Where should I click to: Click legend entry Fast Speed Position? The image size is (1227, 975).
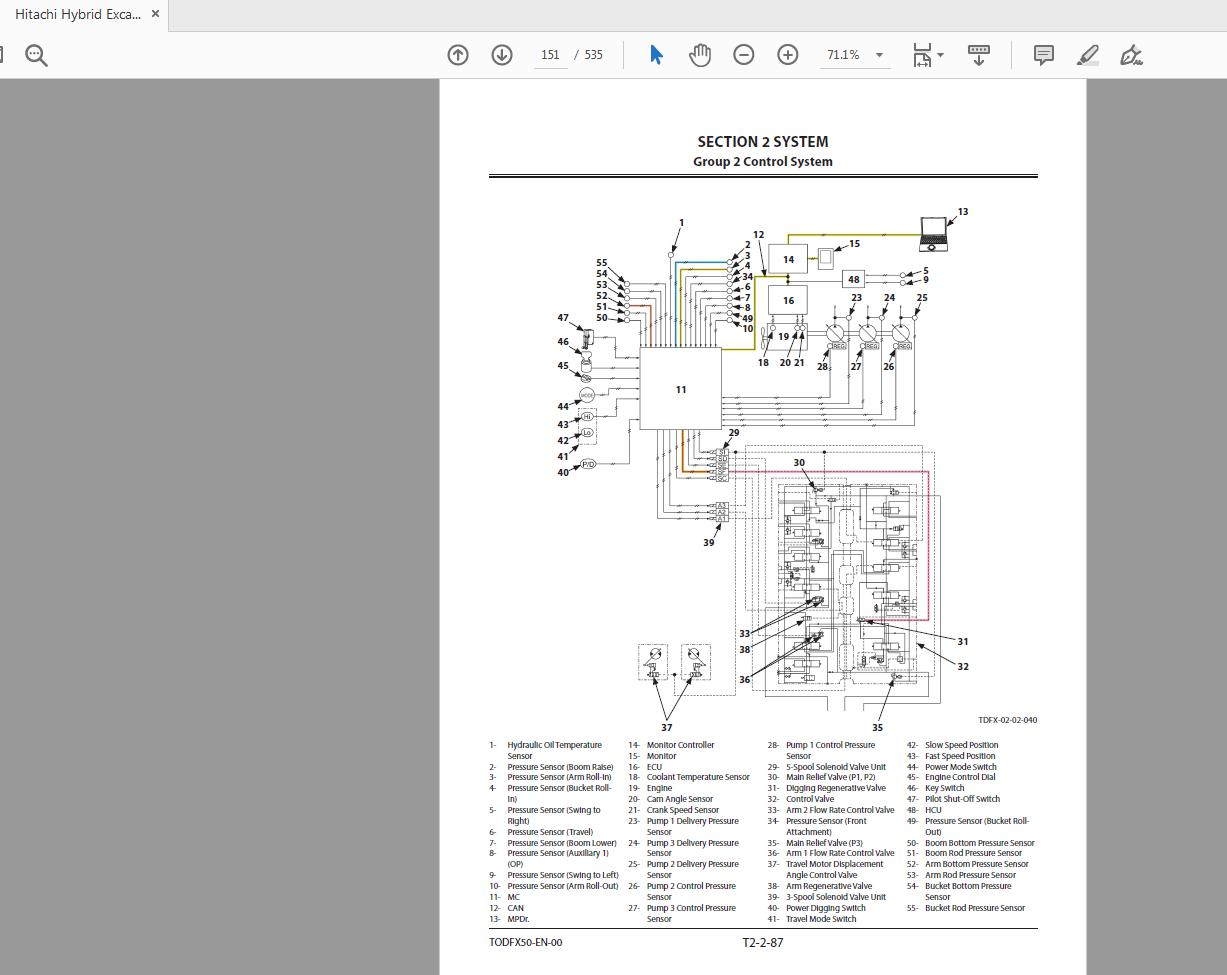click(960, 756)
